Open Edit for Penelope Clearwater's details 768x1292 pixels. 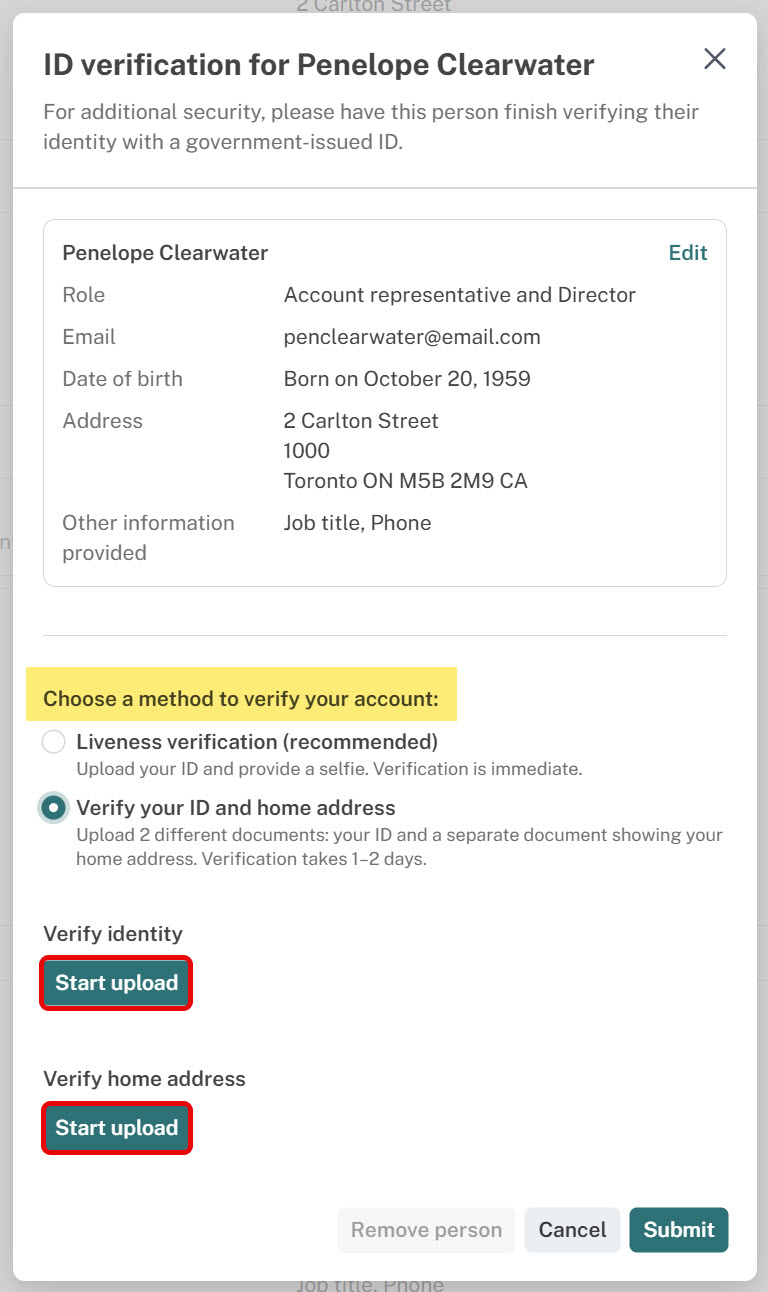pyautogui.click(x=688, y=253)
